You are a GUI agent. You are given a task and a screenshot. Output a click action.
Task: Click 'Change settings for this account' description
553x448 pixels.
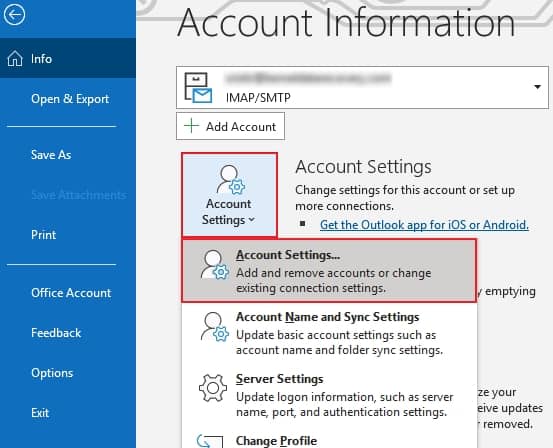(405, 198)
